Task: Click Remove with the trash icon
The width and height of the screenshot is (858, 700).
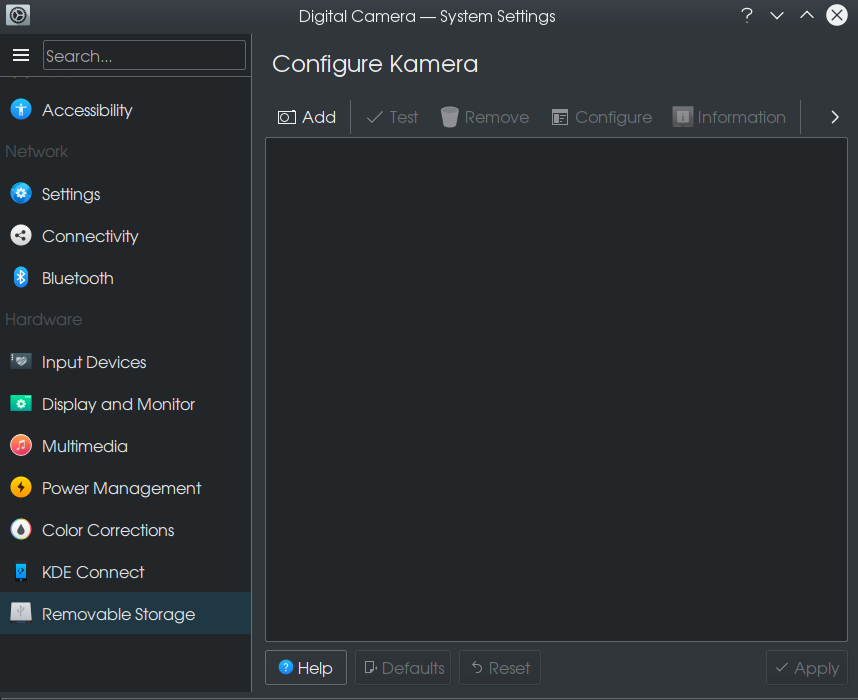Action: [x=485, y=117]
